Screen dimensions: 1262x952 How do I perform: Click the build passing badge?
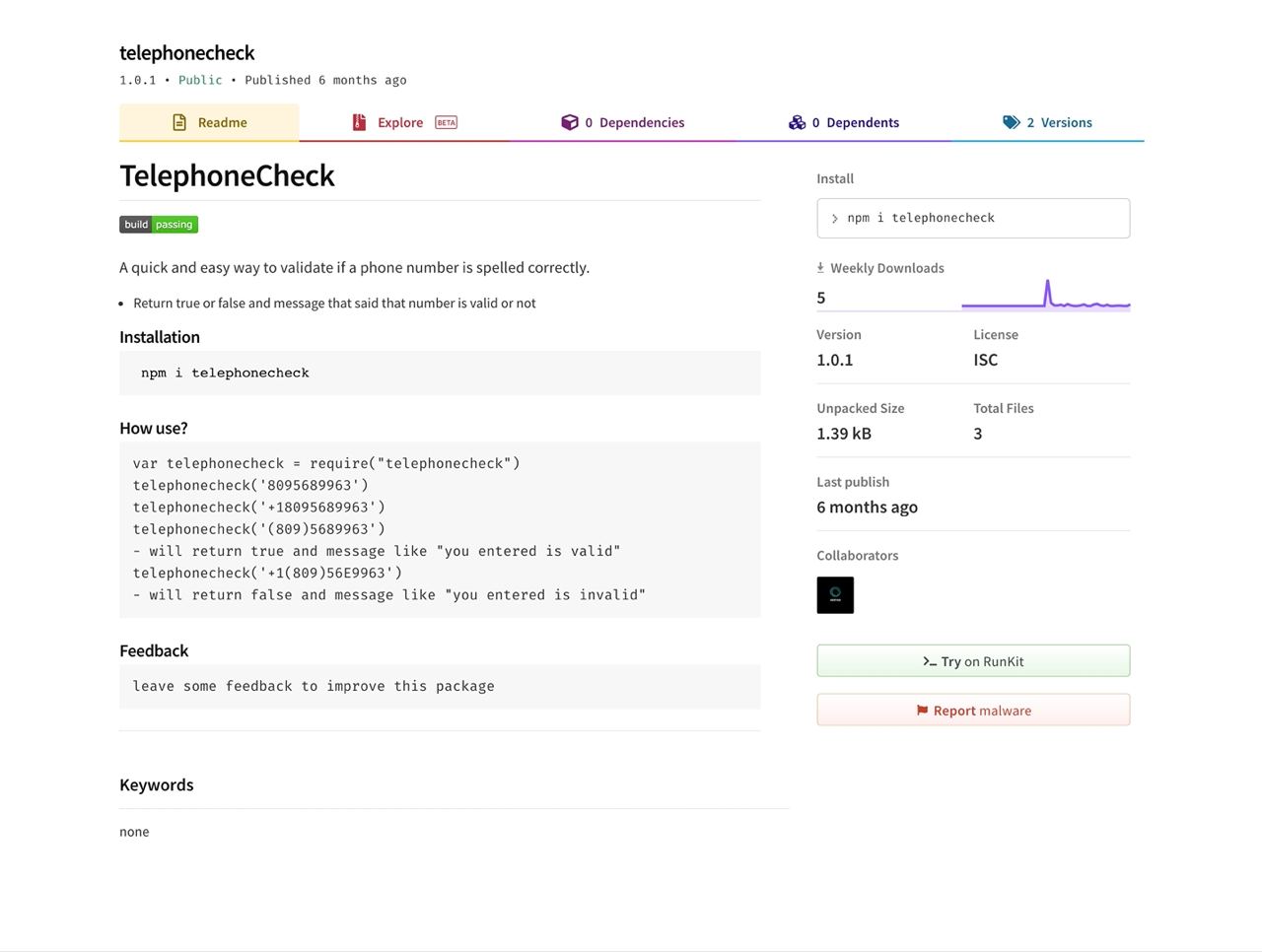[x=159, y=225]
